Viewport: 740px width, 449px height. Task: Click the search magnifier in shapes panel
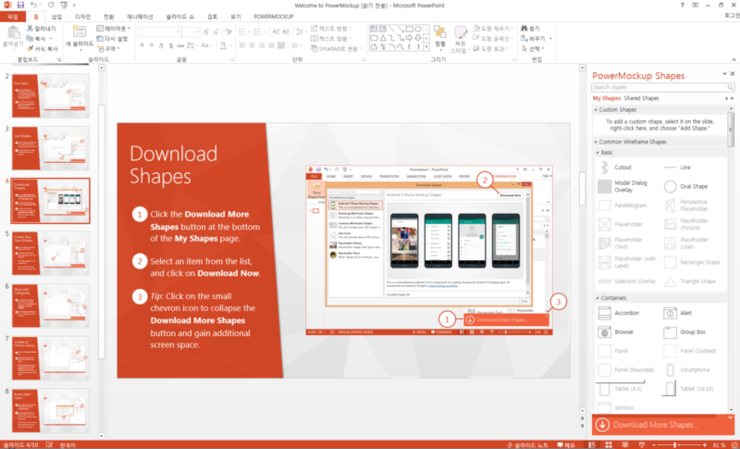[x=730, y=87]
